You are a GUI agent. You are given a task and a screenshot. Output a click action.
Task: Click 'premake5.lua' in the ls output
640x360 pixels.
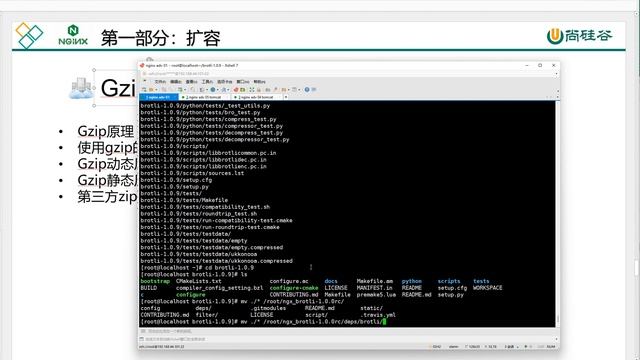click(376, 294)
